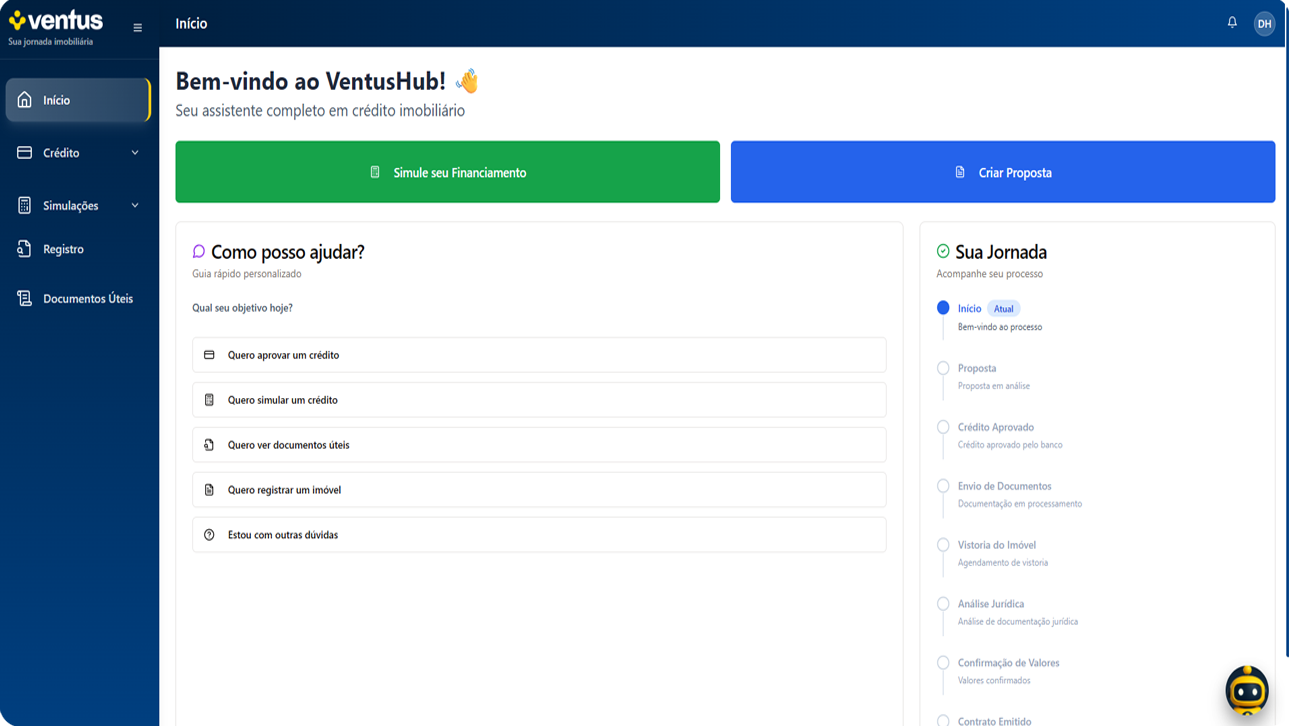The height and width of the screenshot is (726, 1290).
Task: Open the Início home icon in sidebar
Action: coord(22,99)
